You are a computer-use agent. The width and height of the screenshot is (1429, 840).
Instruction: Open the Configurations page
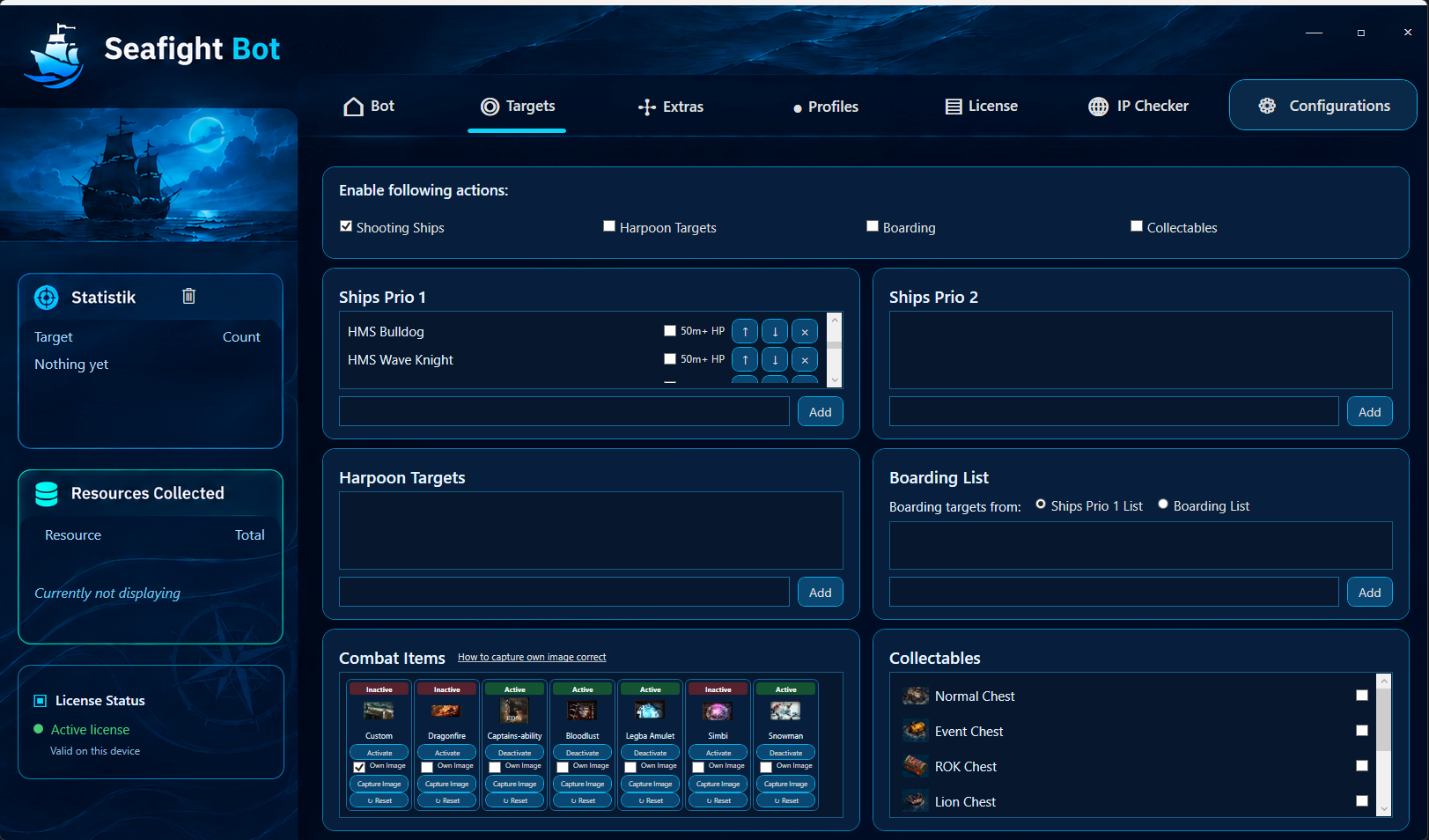1322,106
